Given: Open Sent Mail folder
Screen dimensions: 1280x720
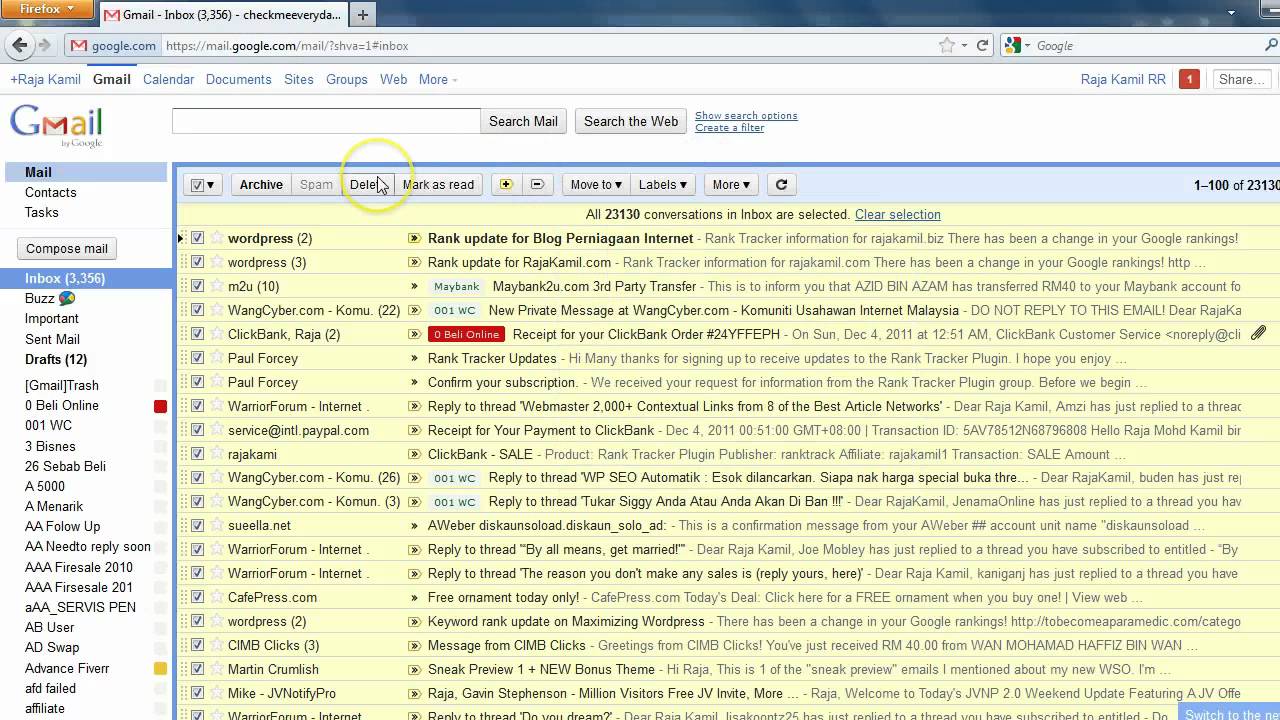Looking at the screenshot, I should click(x=52, y=339).
